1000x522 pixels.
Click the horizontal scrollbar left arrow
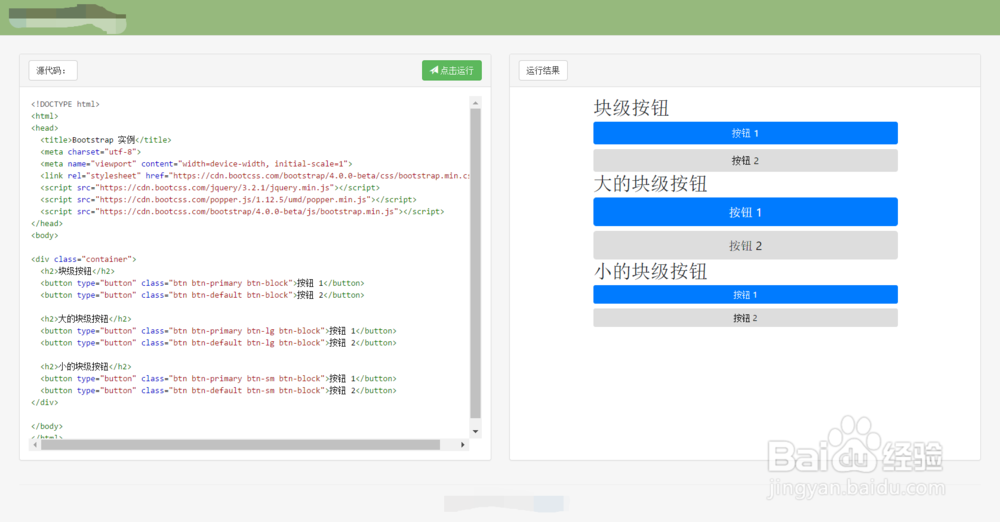pyautogui.click(x=35, y=445)
